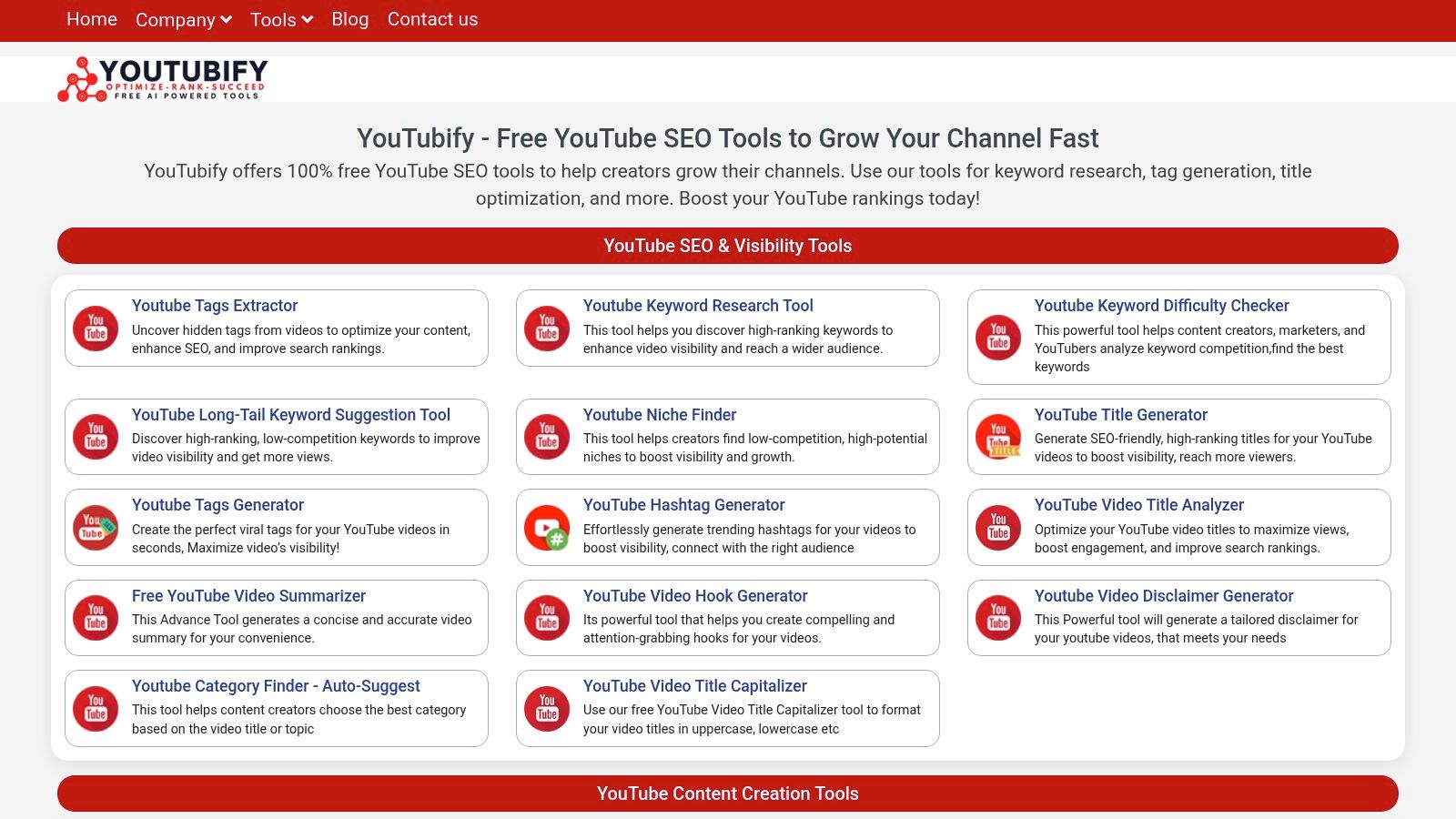The image size is (1456, 819).
Task: Click the YouTube Hashtag Generator icon
Action: click(546, 527)
